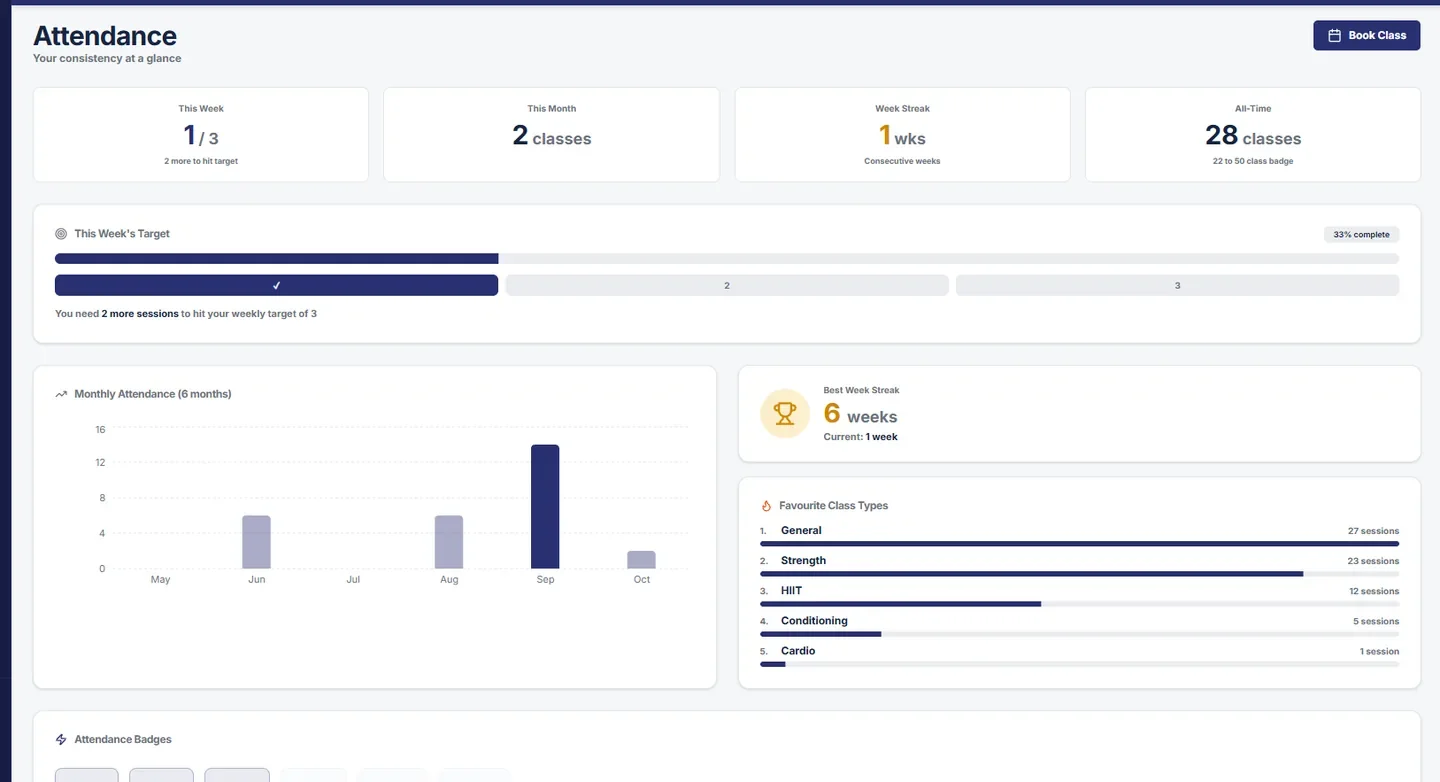The width and height of the screenshot is (1440, 782).
Task: Click session segment number 3
Action: 1177,285
